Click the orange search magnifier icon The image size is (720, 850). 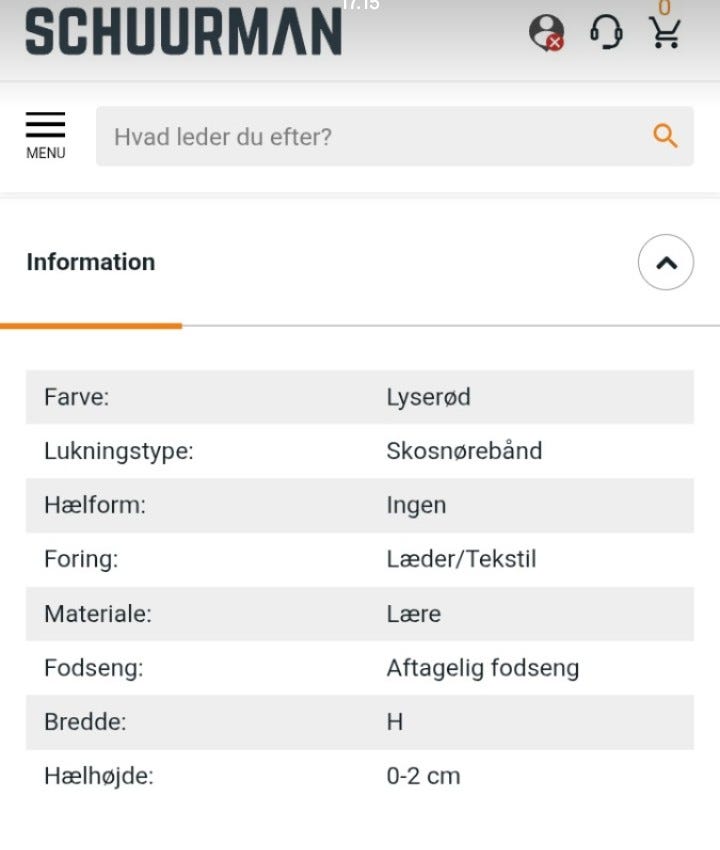click(x=665, y=136)
